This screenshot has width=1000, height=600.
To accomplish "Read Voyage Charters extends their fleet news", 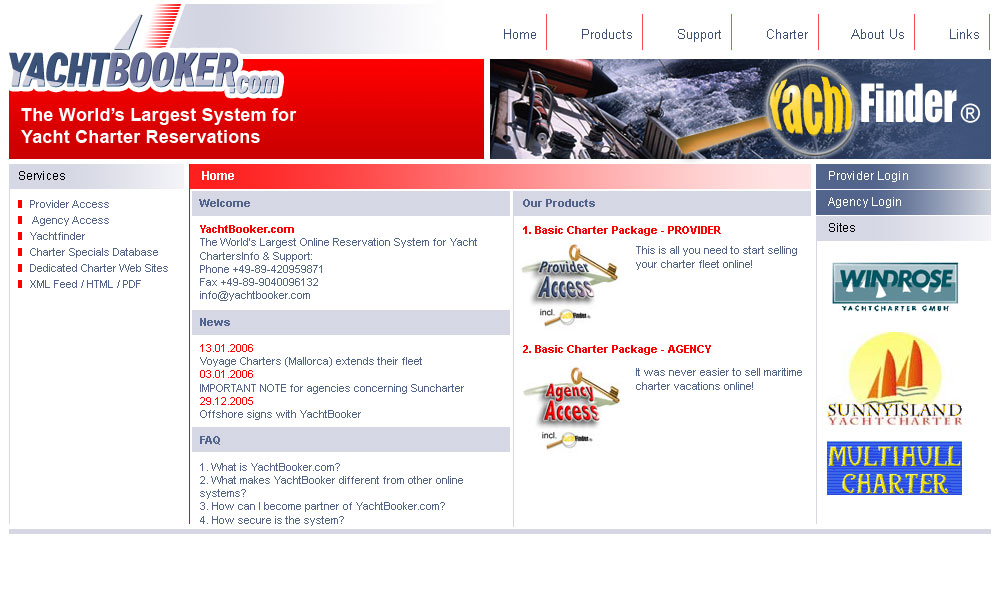I will point(311,361).
